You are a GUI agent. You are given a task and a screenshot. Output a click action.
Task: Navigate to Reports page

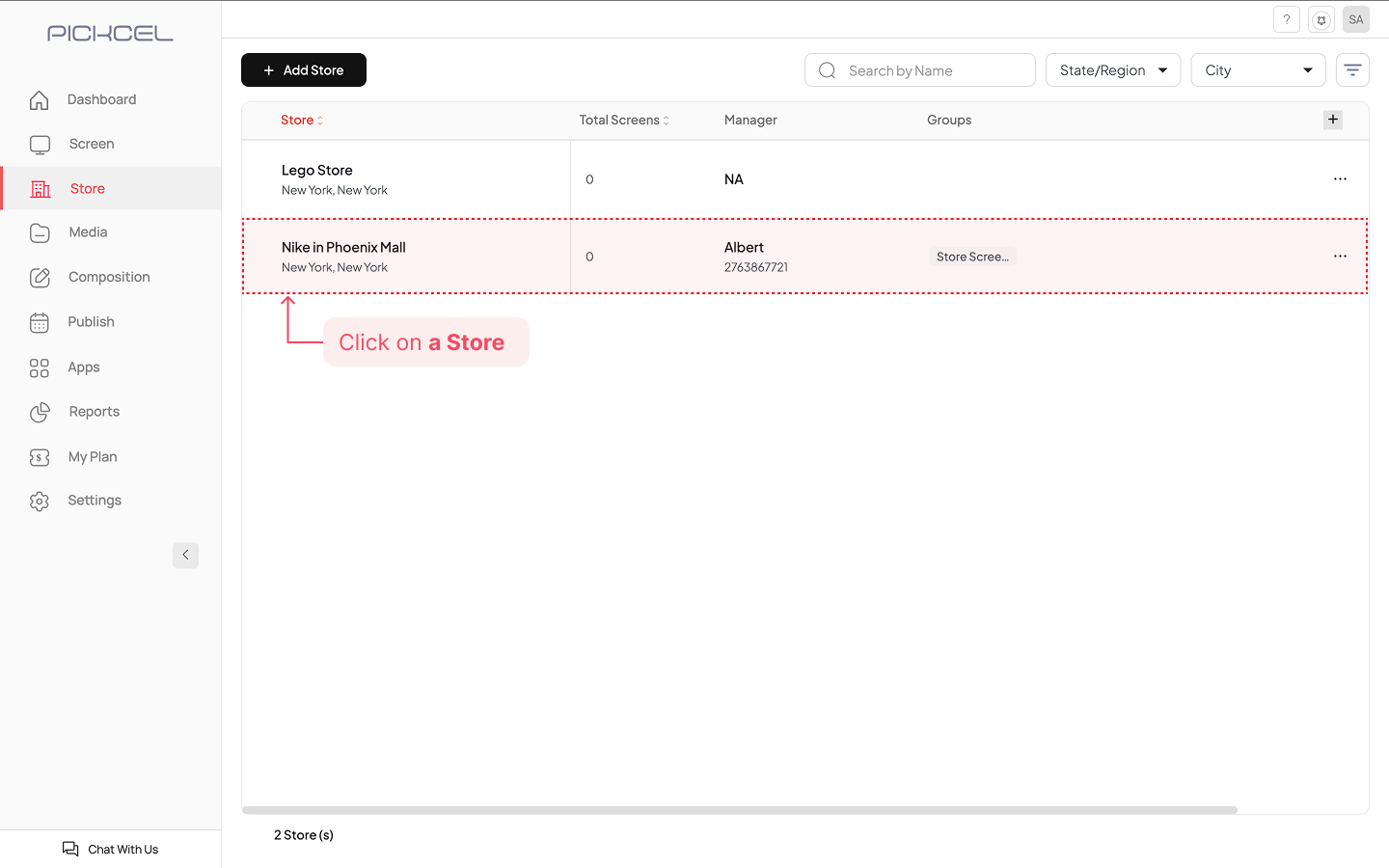click(x=94, y=412)
